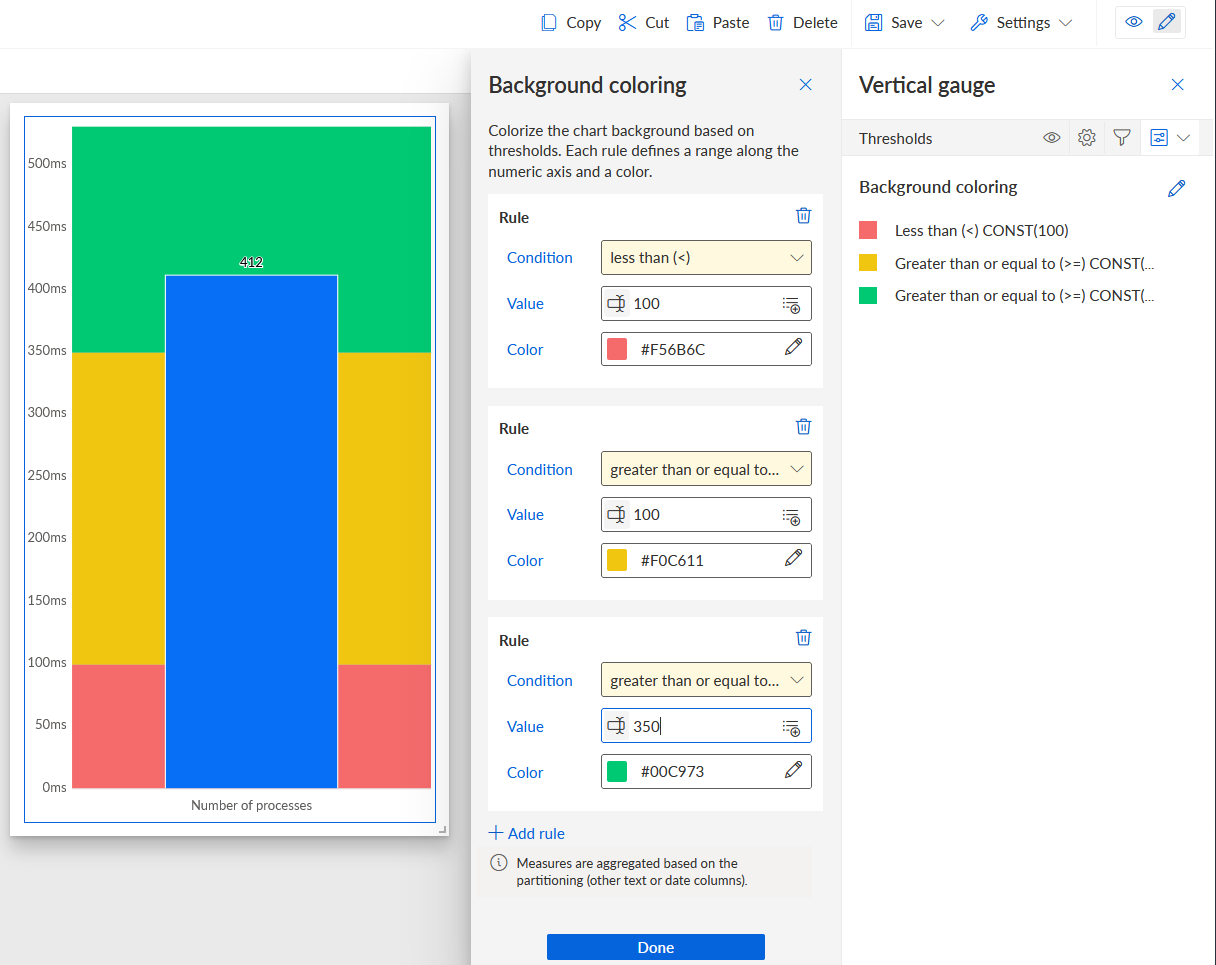Open the Settings dropdown menu
Viewport: 1216px width, 965px height.
(x=1021, y=22)
